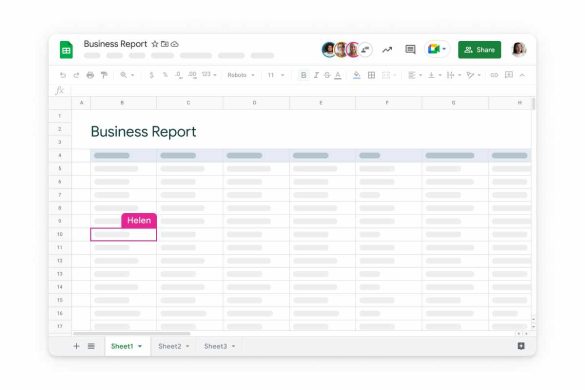
Task: Start a Google Meet call
Action: (437, 49)
